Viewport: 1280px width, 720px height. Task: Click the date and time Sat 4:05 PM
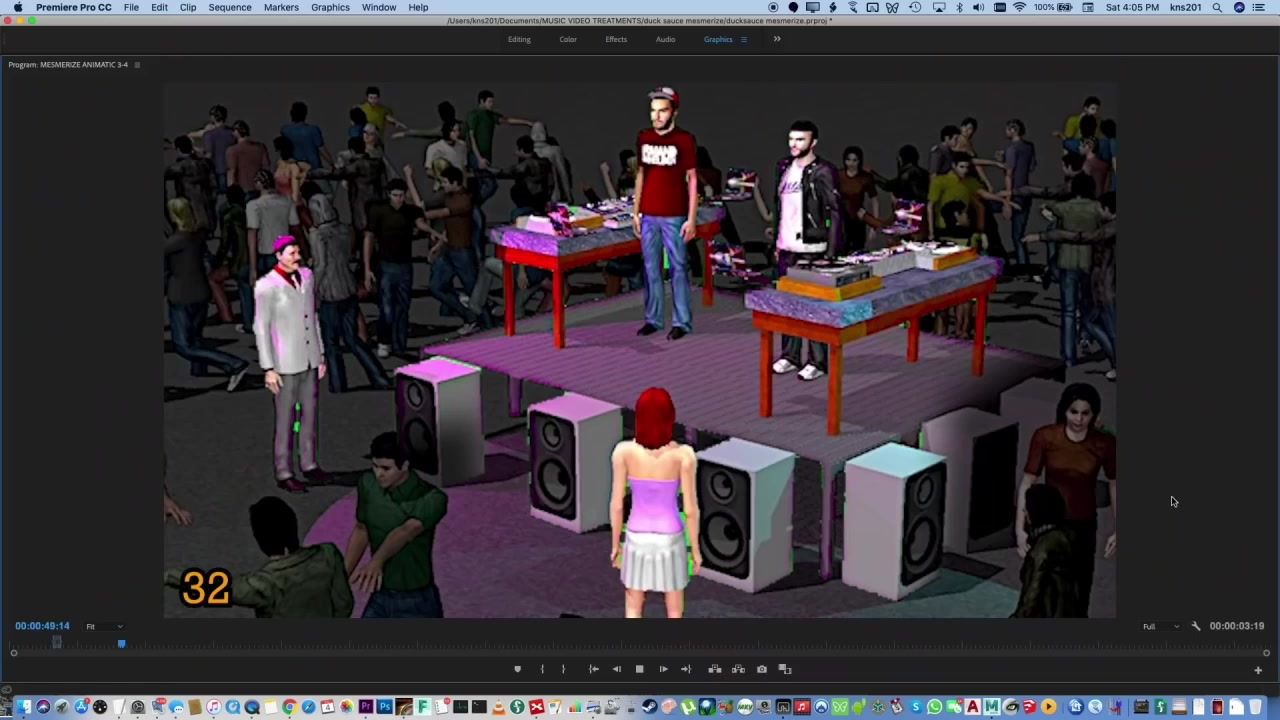[1133, 7]
